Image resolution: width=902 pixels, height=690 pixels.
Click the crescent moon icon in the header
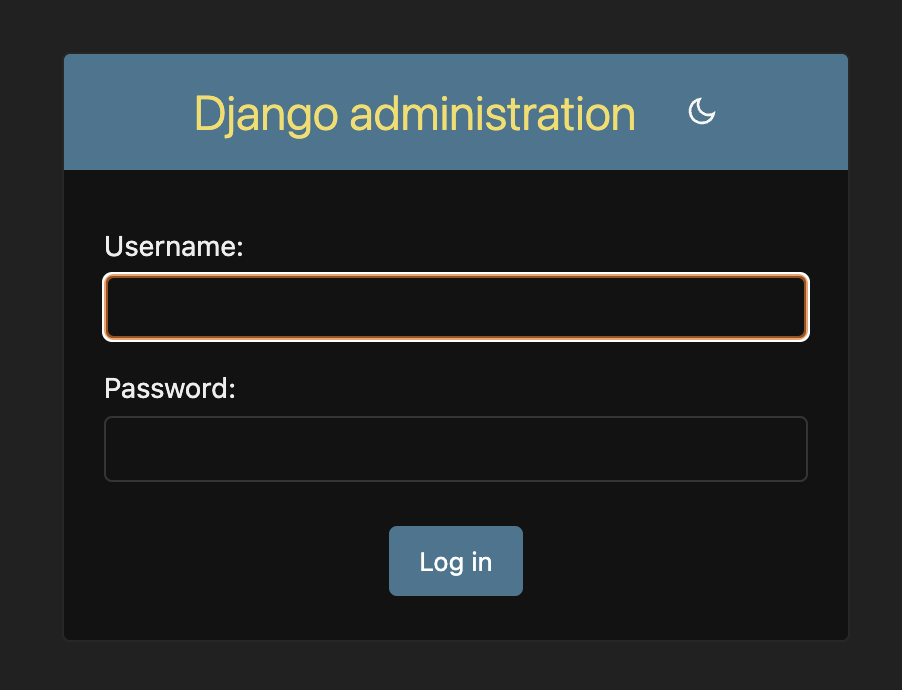702,112
